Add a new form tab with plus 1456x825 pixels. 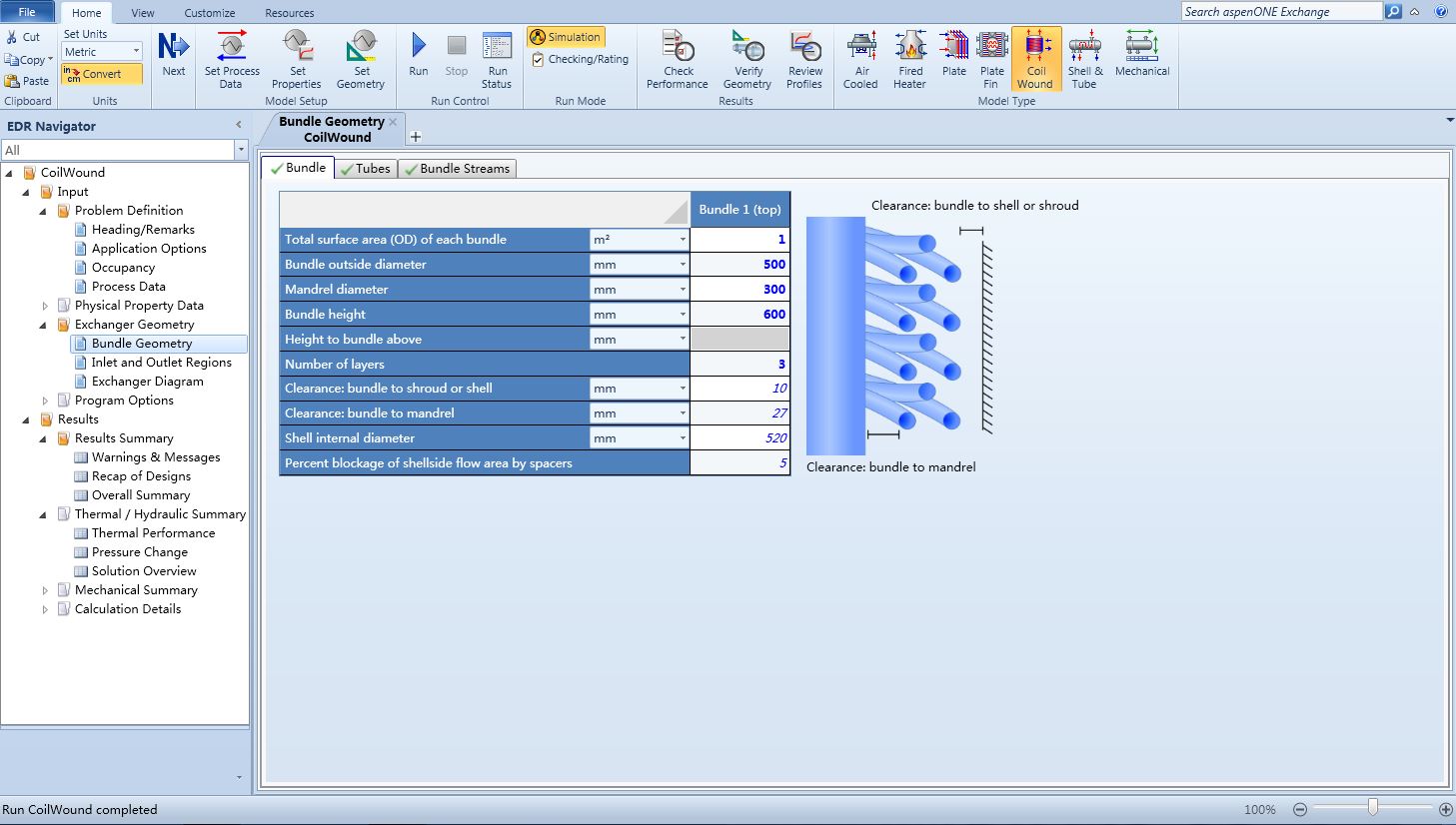416,137
